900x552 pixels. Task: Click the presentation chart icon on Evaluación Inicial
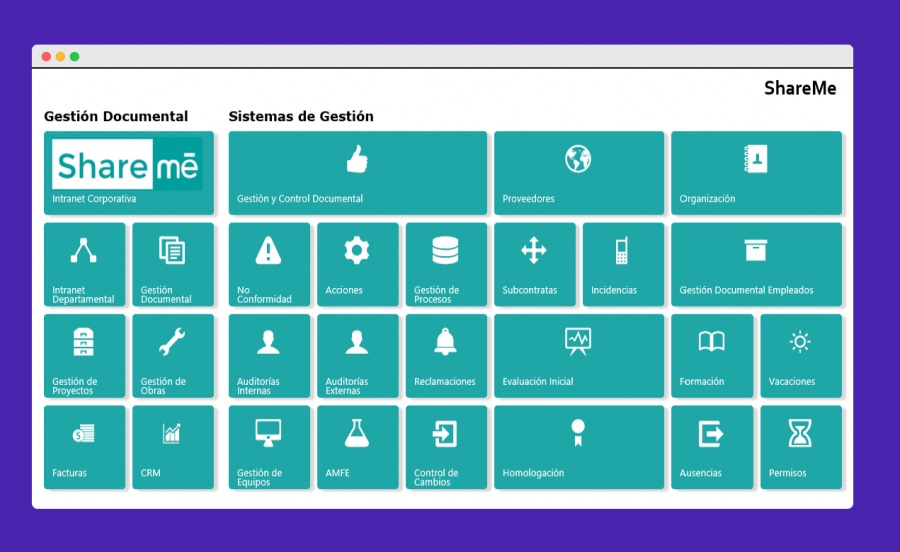pyautogui.click(x=577, y=342)
